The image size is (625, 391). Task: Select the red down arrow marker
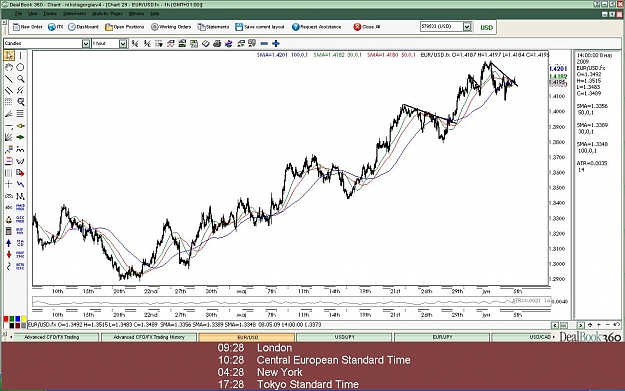click(x=9, y=254)
